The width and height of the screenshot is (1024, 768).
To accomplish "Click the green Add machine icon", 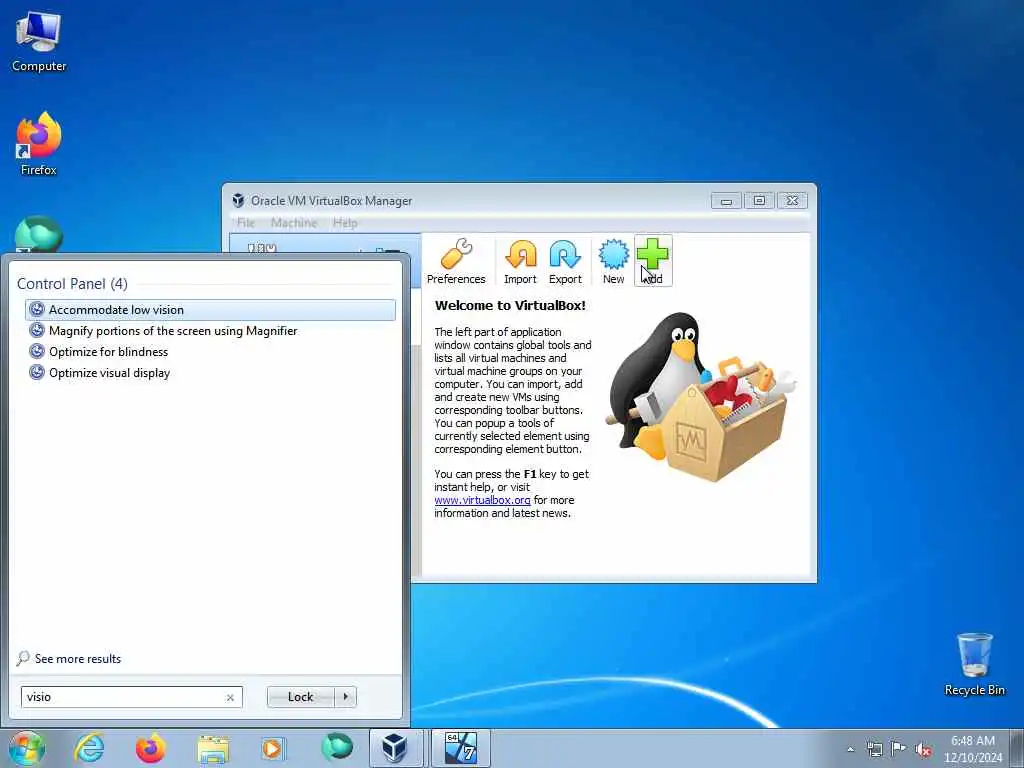I will point(652,261).
